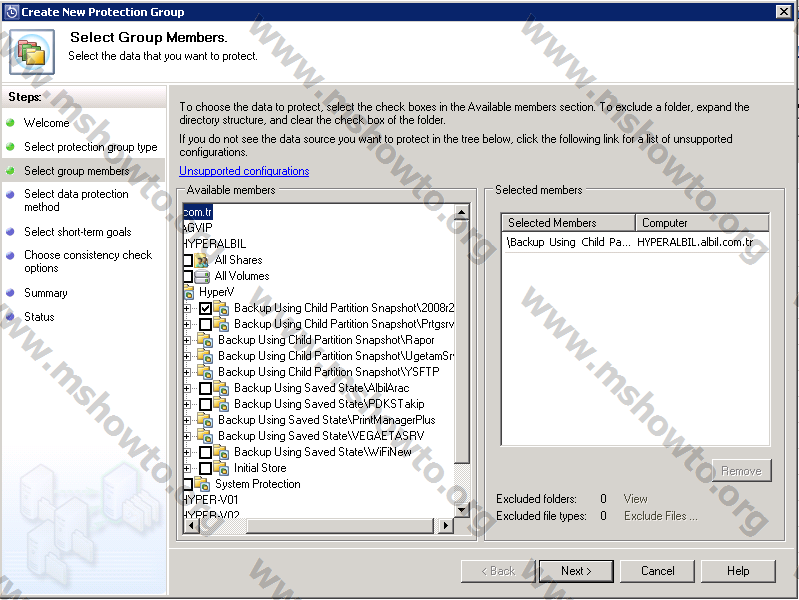Click the Initial Store folder icon
Image resolution: width=799 pixels, height=600 pixels.
pyautogui.click(x=221, y=468)
